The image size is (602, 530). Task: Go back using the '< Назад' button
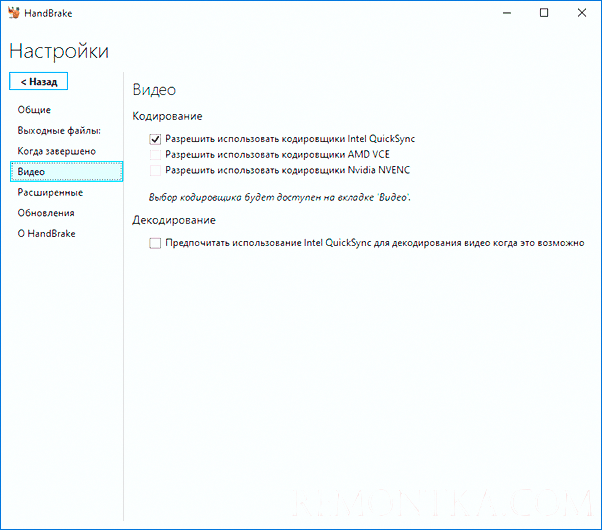click(x=39, y=81)
